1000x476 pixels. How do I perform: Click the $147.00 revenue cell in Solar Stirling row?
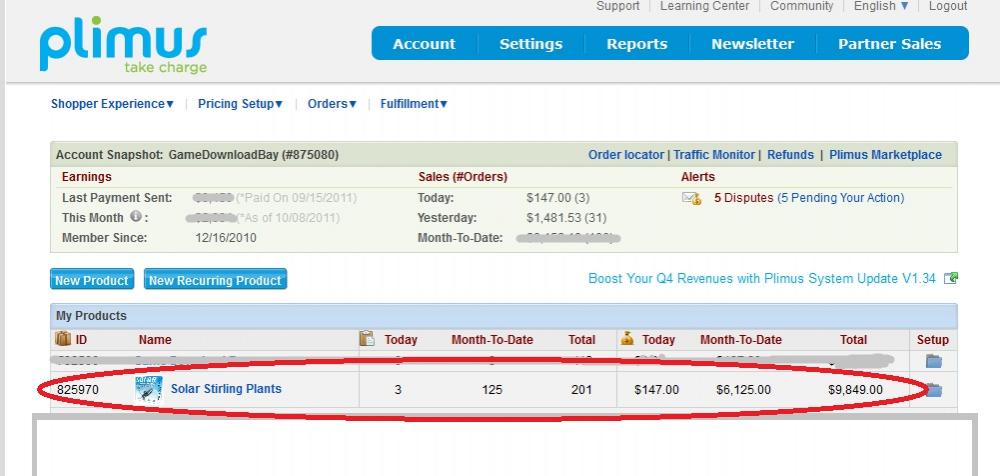(657, 390)
